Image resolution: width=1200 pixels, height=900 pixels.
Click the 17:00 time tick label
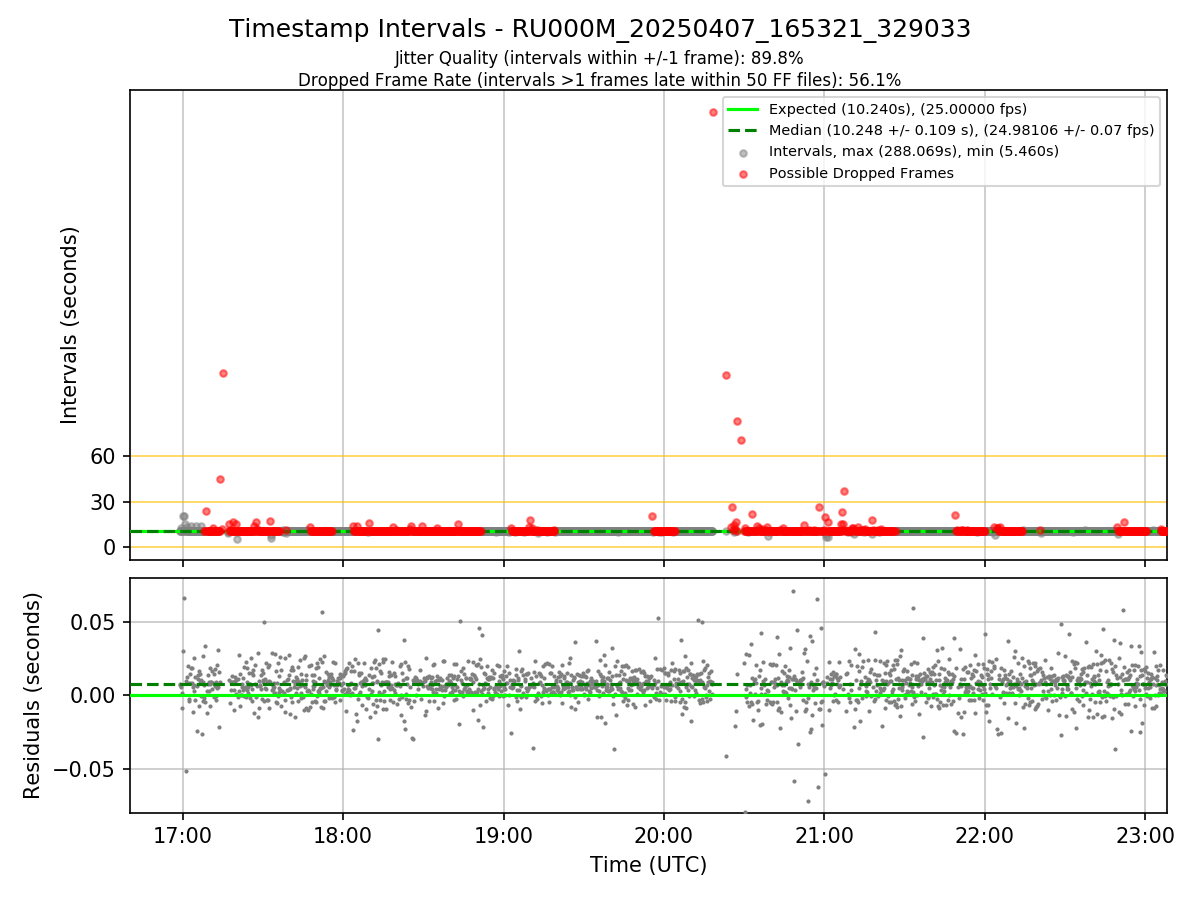(x=182, y=836)
